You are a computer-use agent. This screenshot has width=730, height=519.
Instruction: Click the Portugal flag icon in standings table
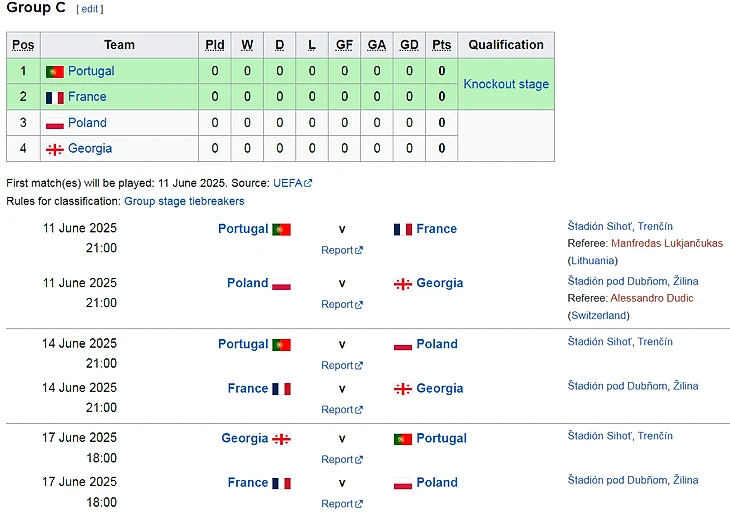[54, 72]
